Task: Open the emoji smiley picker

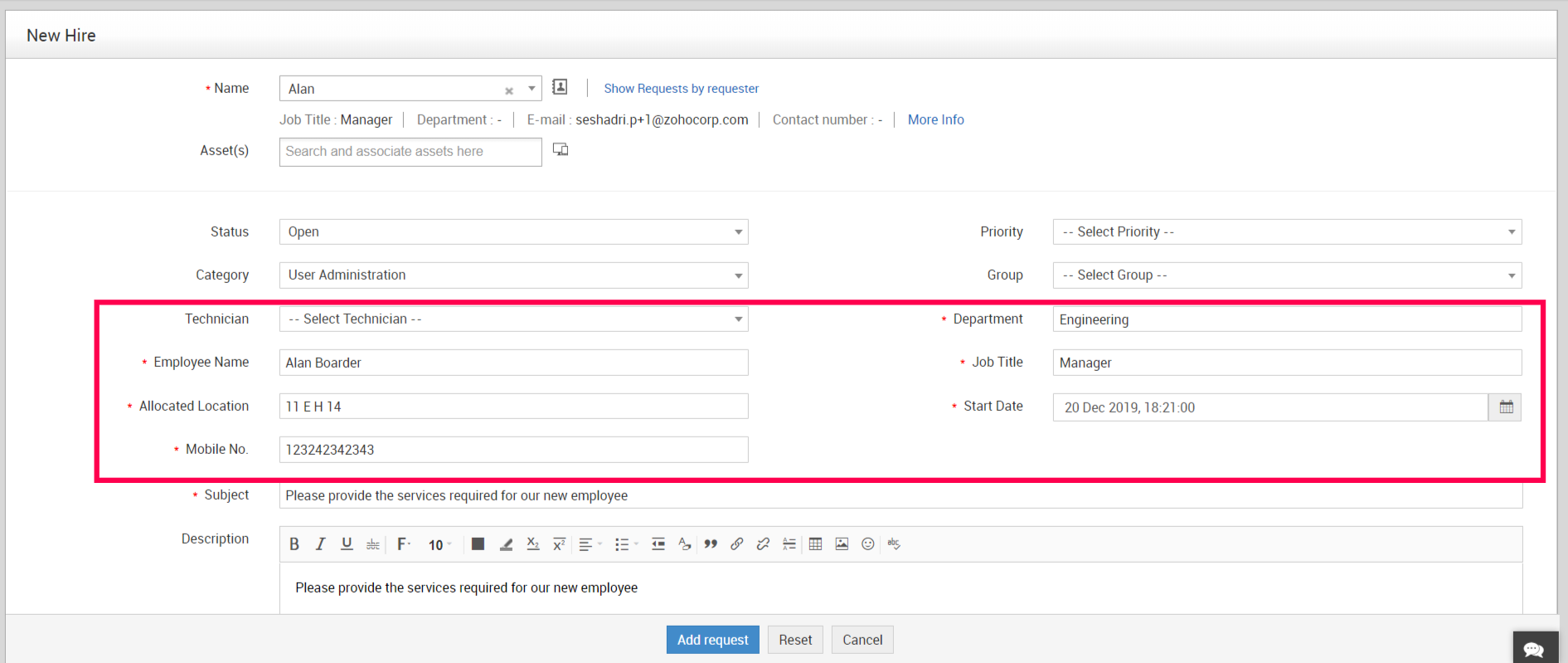Action: (868, 544)
